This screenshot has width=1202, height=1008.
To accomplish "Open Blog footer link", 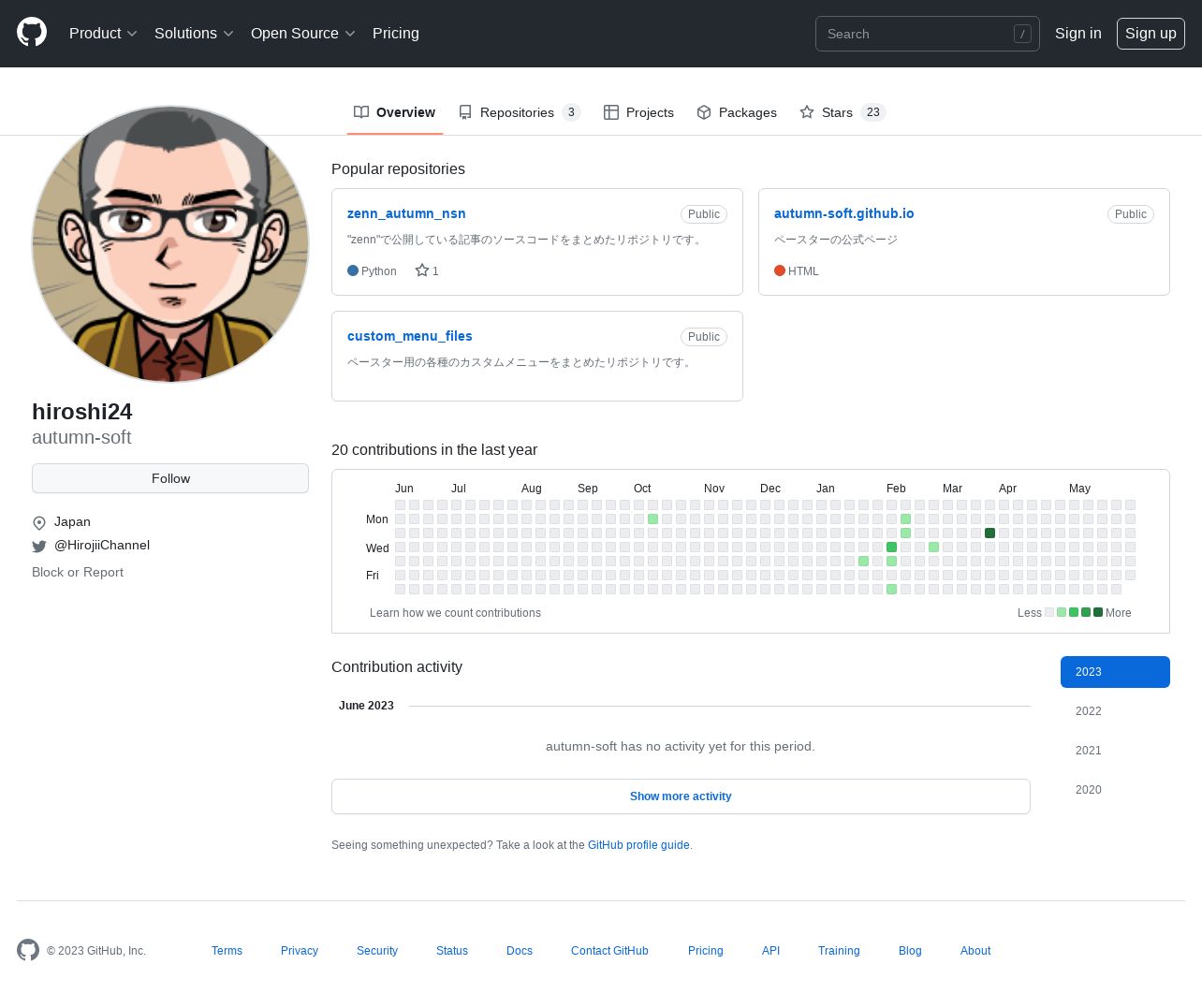I will (x=910, y=951).
